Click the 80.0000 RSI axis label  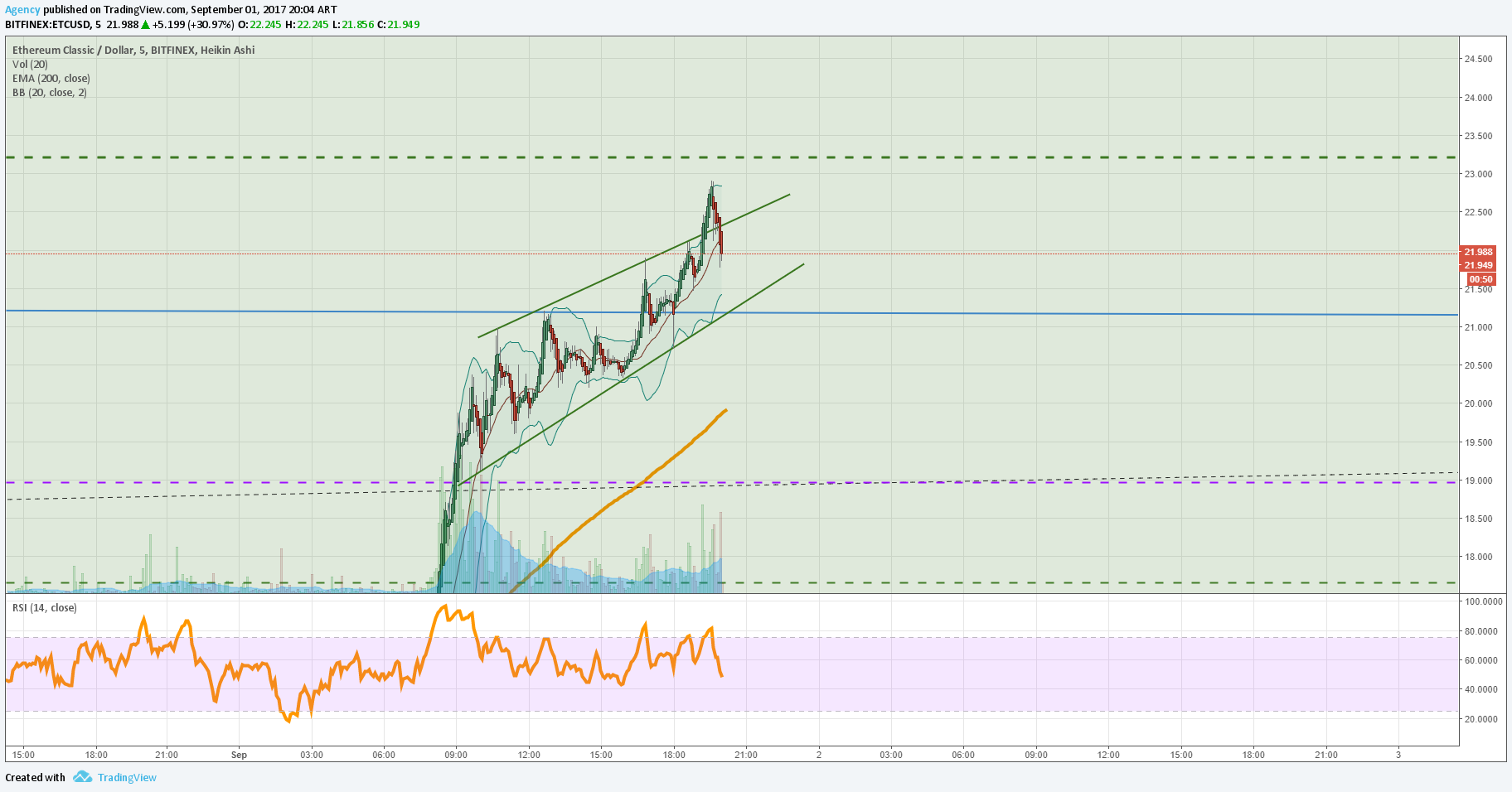[1481, 631]
